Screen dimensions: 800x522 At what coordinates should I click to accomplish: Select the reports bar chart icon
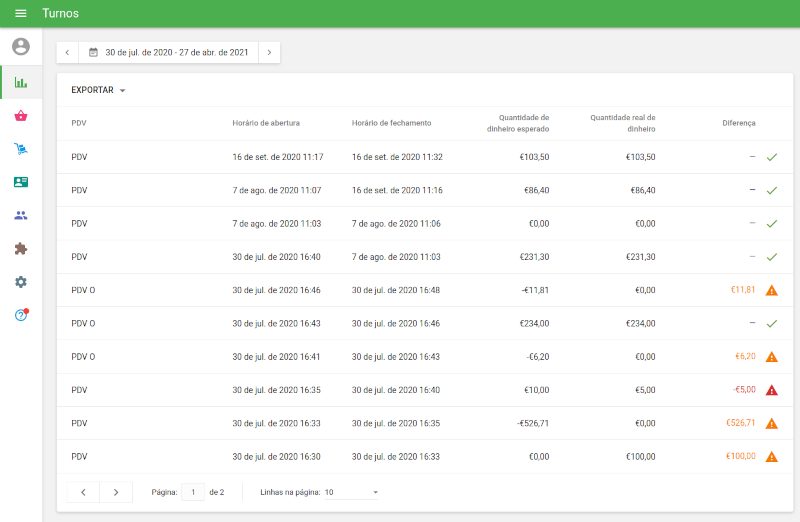click(x=21, y=82)
